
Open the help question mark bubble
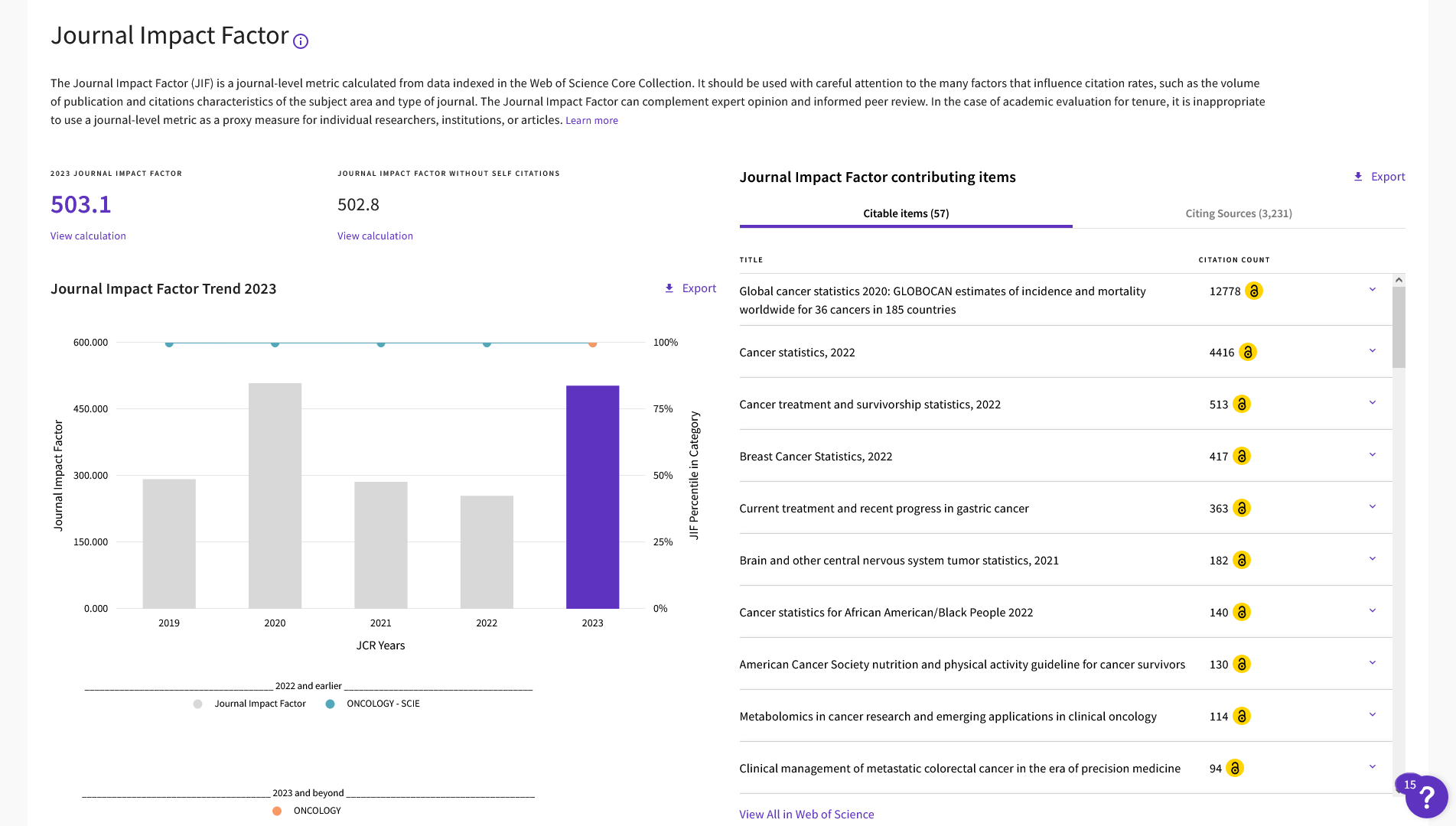pyautogui.click(x=1426, y=797)
